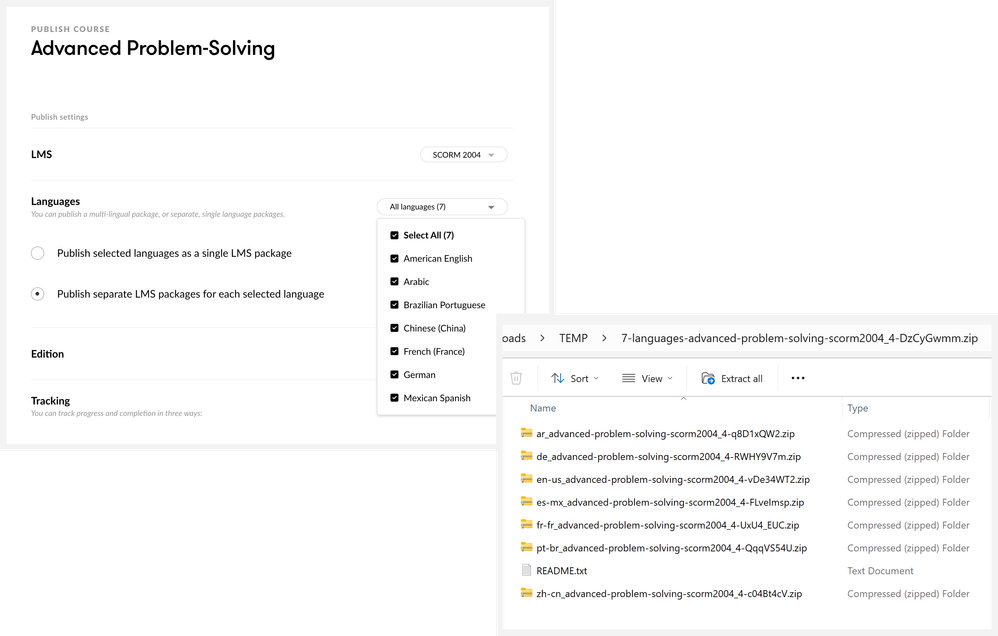Viewport: 998px width, 636px height.
Task: Expand the Sort dropdown chevron
Action: [596, 378]
